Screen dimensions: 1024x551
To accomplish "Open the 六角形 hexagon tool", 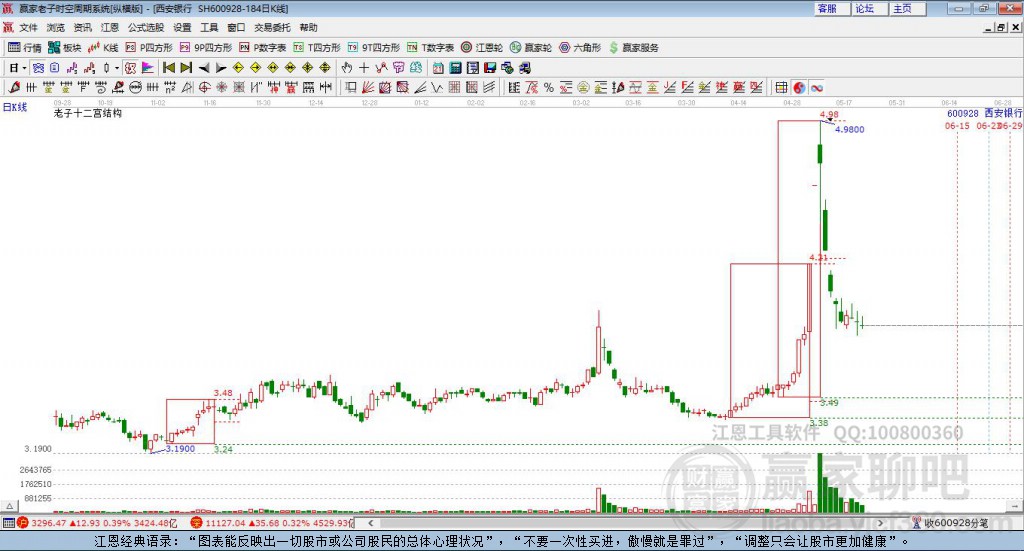I will coord(580,48).
